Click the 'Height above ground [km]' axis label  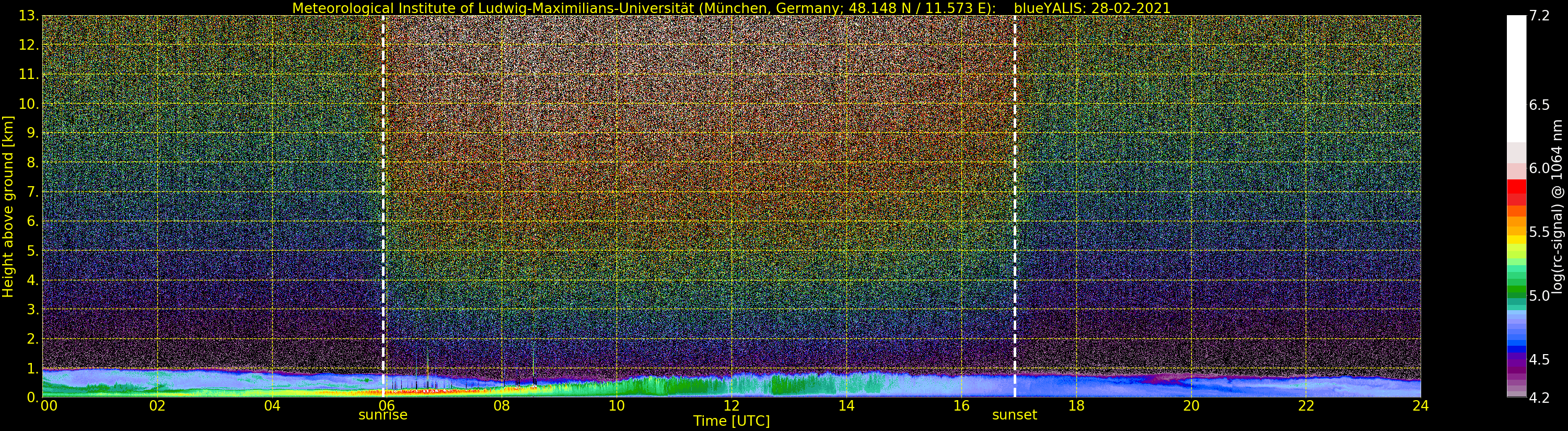[x=8, y=207]
